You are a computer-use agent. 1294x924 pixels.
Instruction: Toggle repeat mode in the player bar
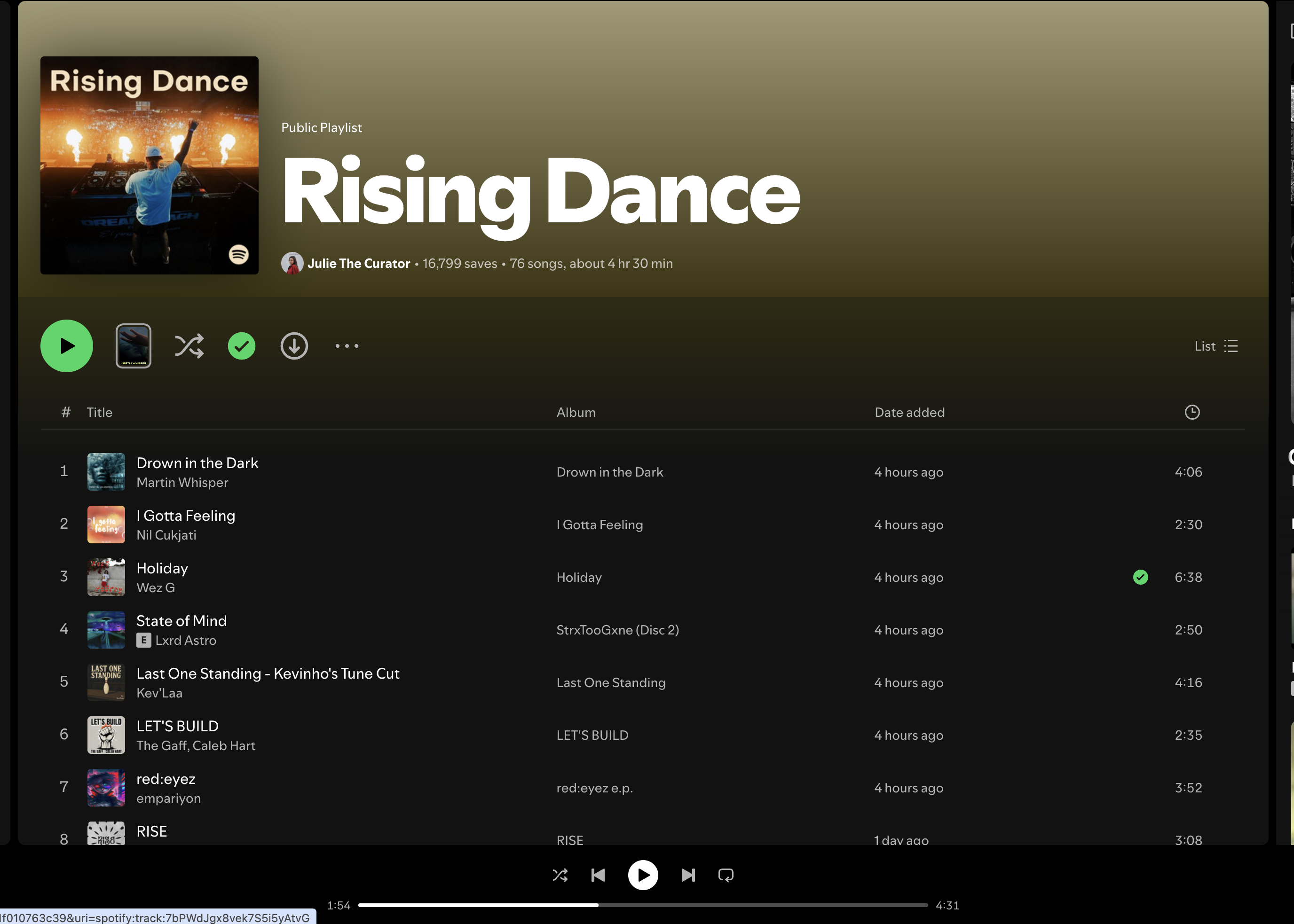click(x=726, y=875)
